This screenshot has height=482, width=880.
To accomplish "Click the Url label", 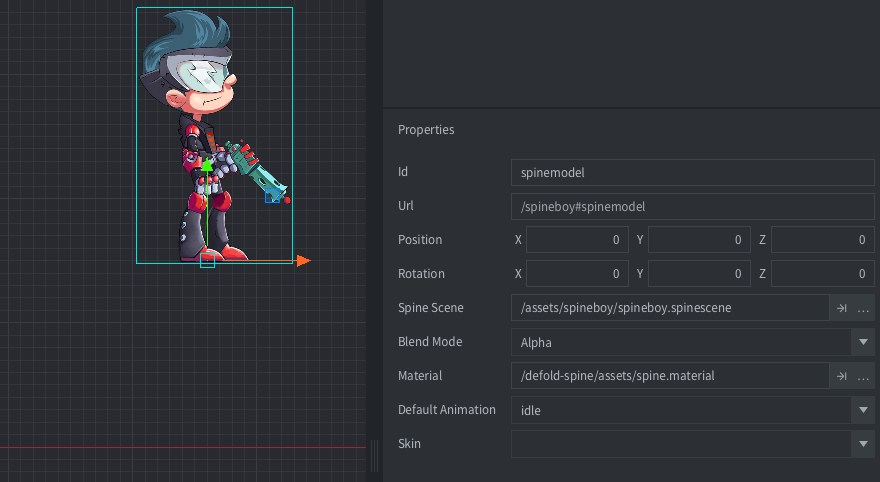I will (x=405, y=206).
